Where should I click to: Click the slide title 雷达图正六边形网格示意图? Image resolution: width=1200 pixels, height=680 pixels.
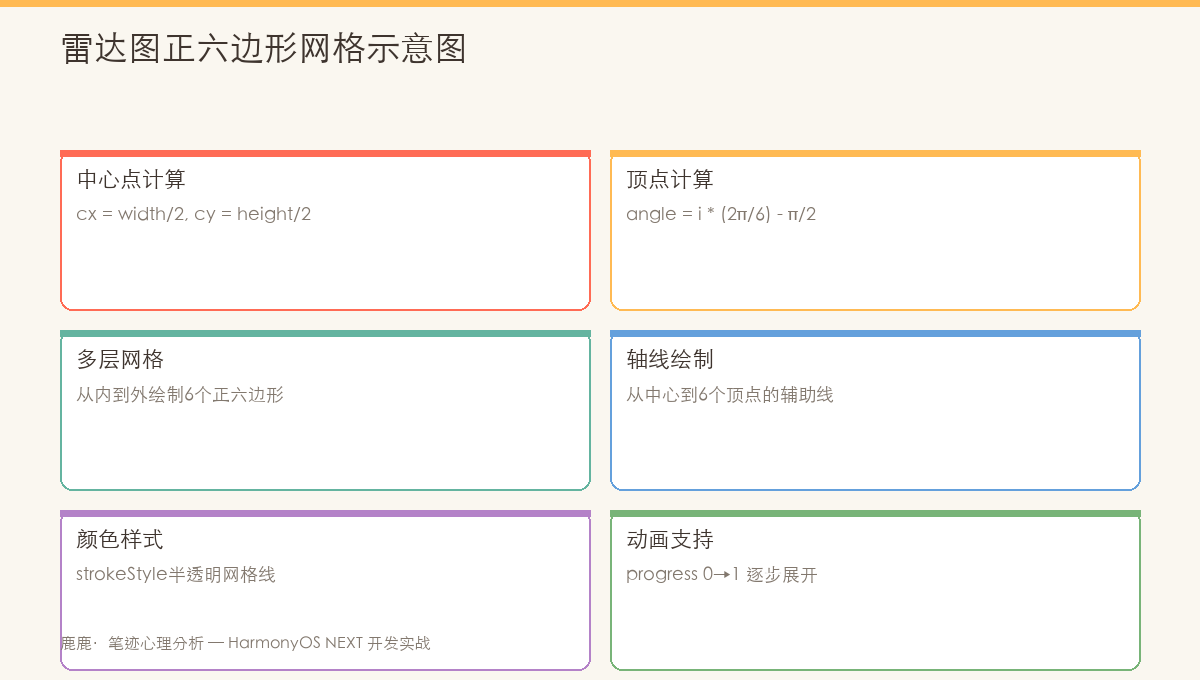point(264,49)
